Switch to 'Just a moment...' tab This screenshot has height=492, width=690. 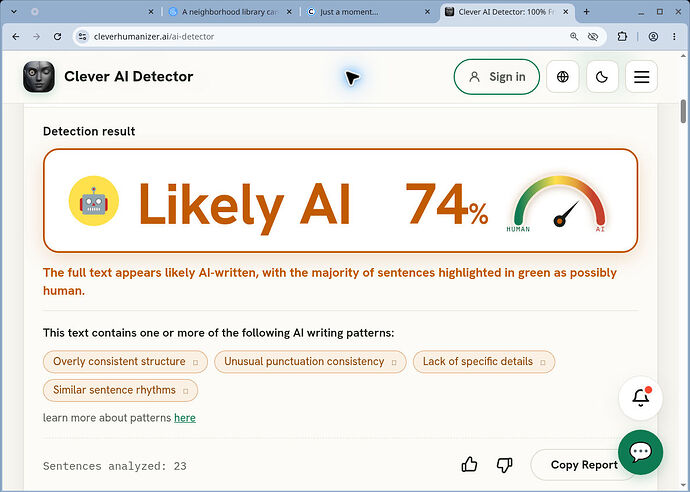click(368, 12)
